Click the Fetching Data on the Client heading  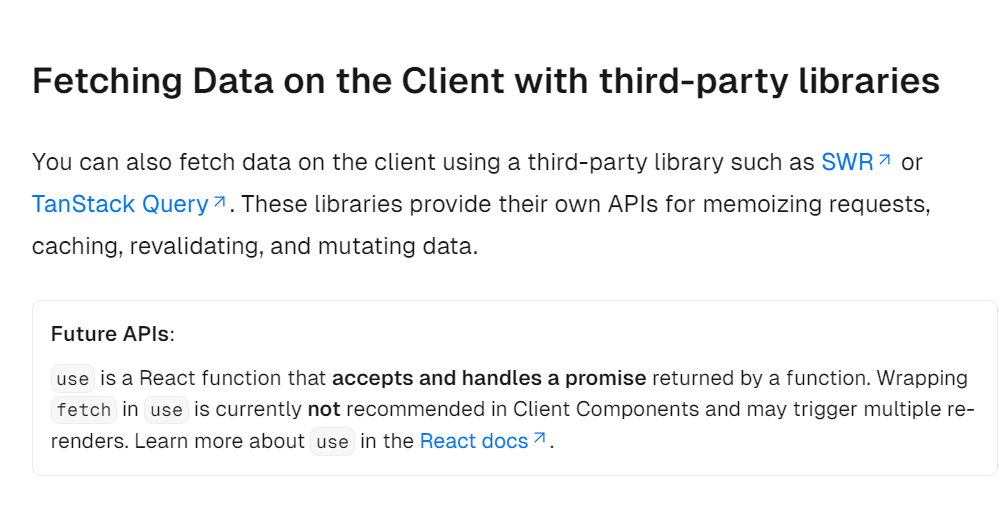pyautogui.click(x=486, y=81)
